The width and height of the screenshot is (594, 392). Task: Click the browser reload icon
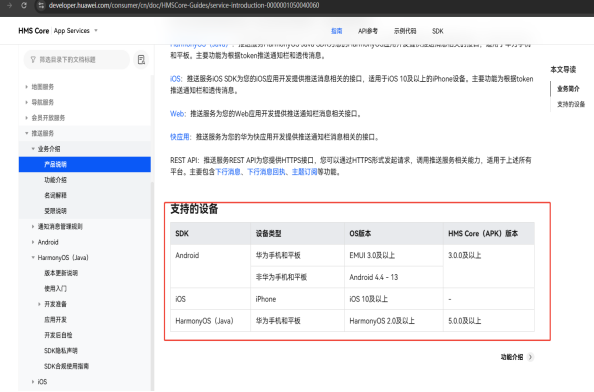pyautogui.click(x=24, y=5)
